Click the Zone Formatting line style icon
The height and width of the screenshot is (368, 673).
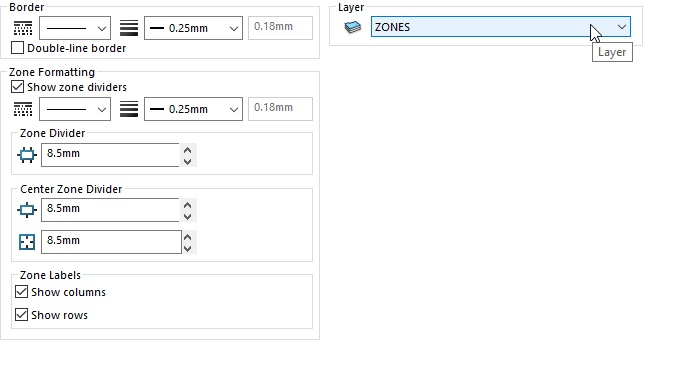click(23, 109)
